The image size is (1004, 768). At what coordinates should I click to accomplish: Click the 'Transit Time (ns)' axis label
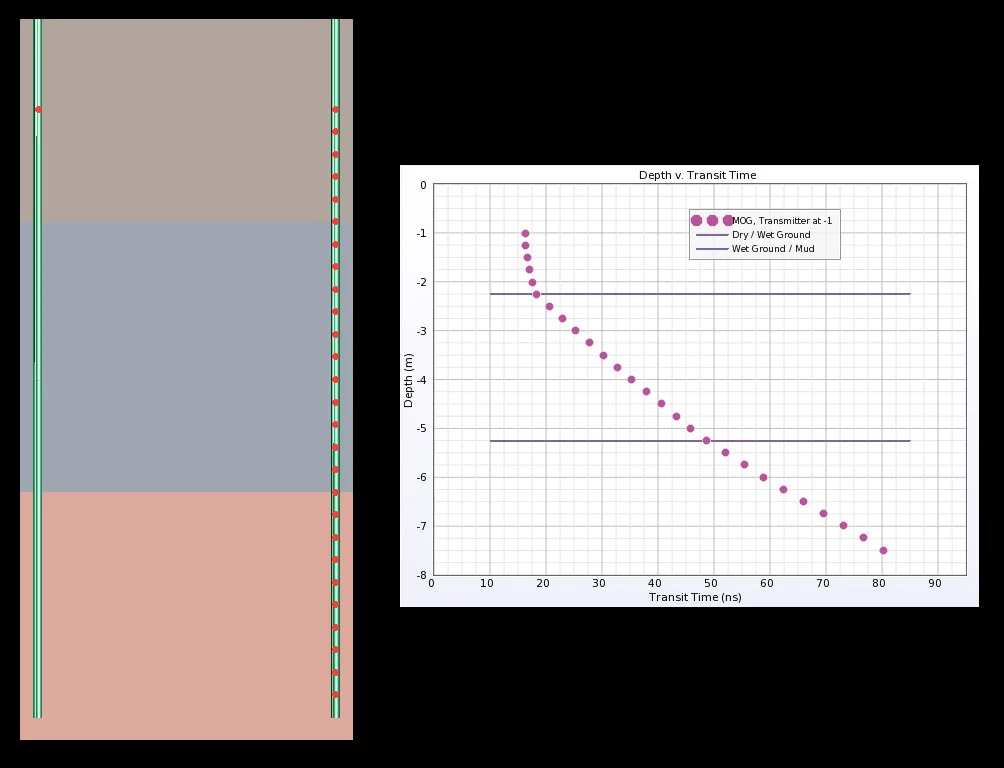tap(695, 597)
